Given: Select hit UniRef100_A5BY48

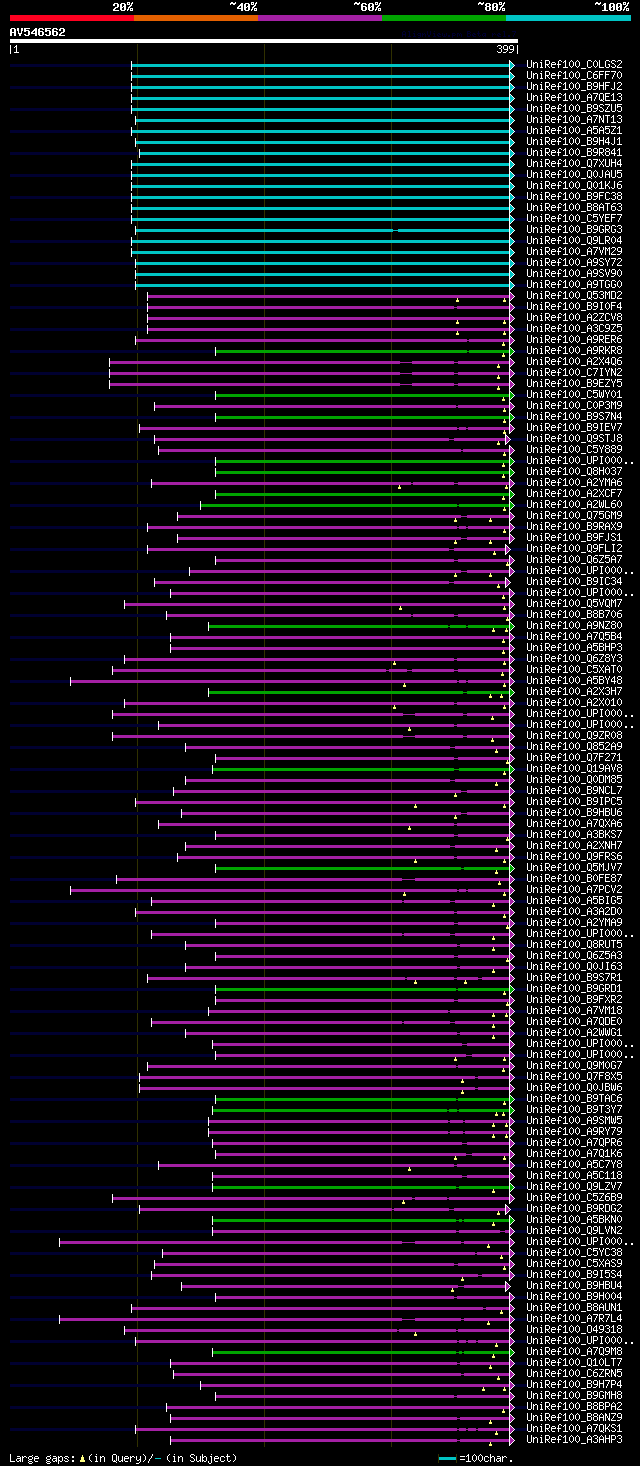Looking at the screenshot, I should 573,681.
